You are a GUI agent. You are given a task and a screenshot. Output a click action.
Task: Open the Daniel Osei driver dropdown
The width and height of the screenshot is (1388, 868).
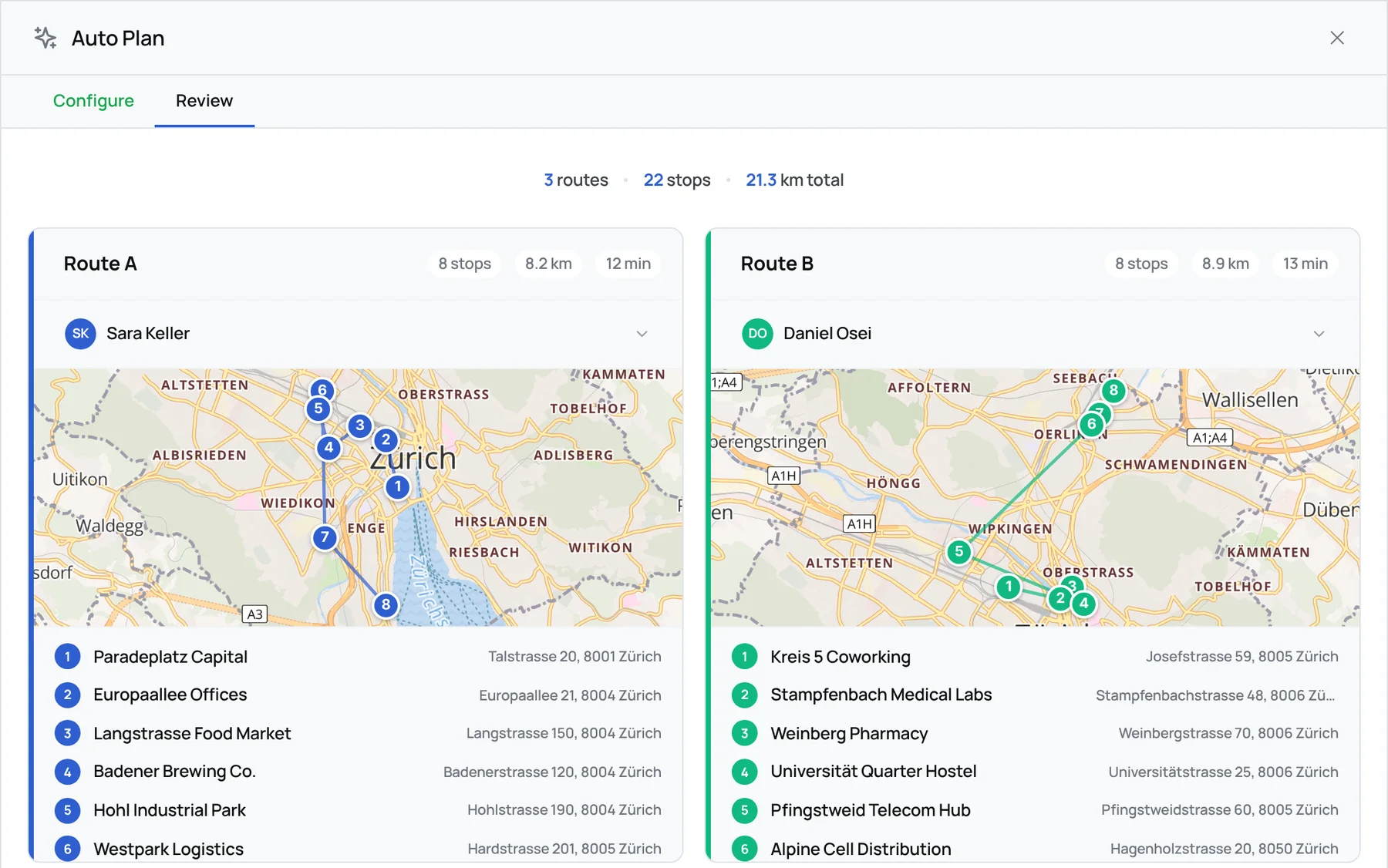point(1033,334)
